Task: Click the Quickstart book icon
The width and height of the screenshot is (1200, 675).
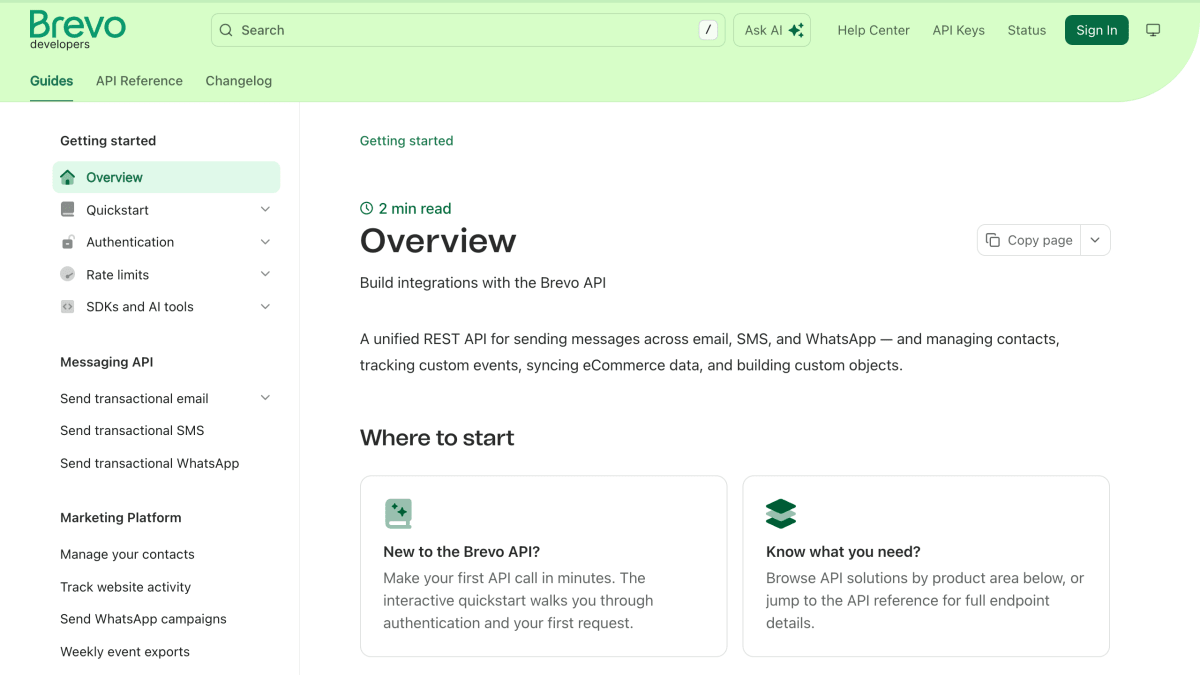Action: point(68,210)
